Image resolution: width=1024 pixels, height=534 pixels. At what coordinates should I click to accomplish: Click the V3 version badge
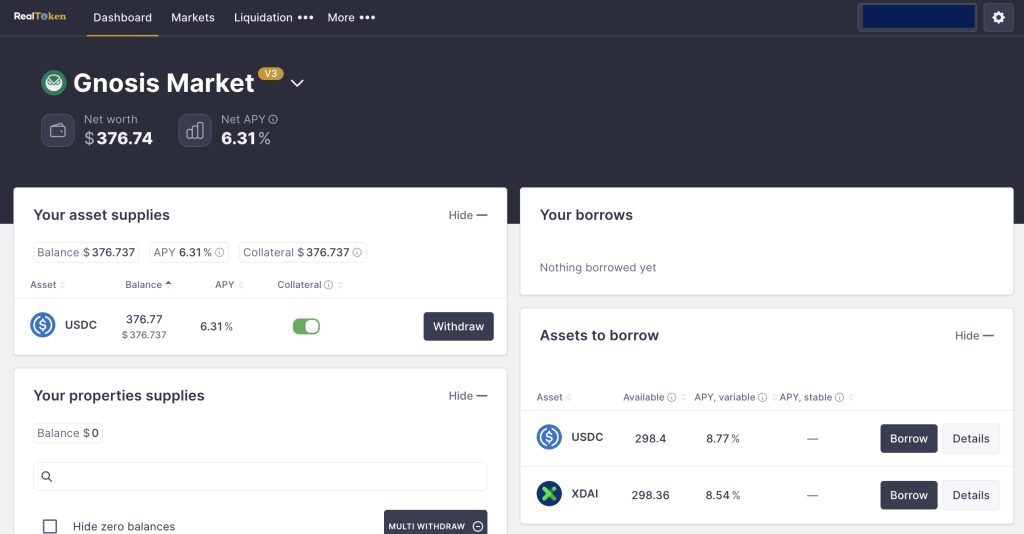[x=270, y=74]
